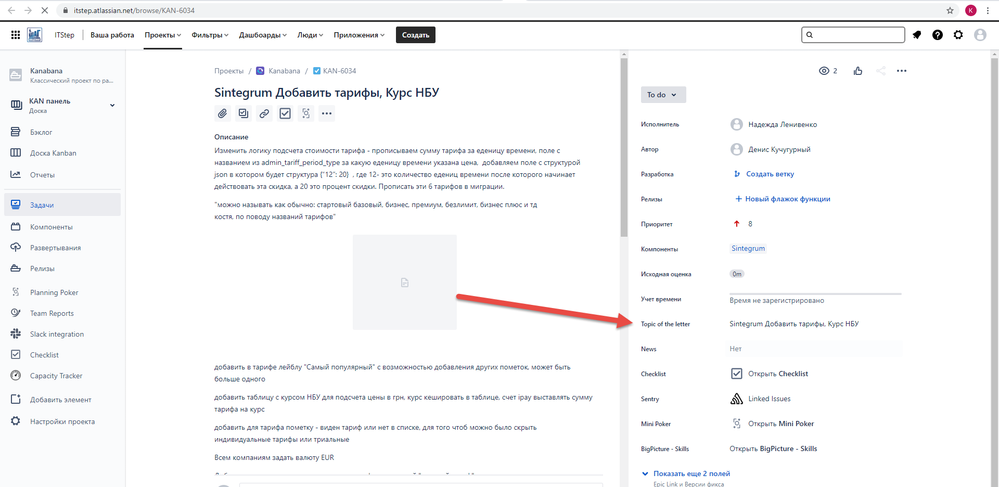Click the browser back arrow
Image resolution: width=999 pixels, height=487 pixels.
11,10
